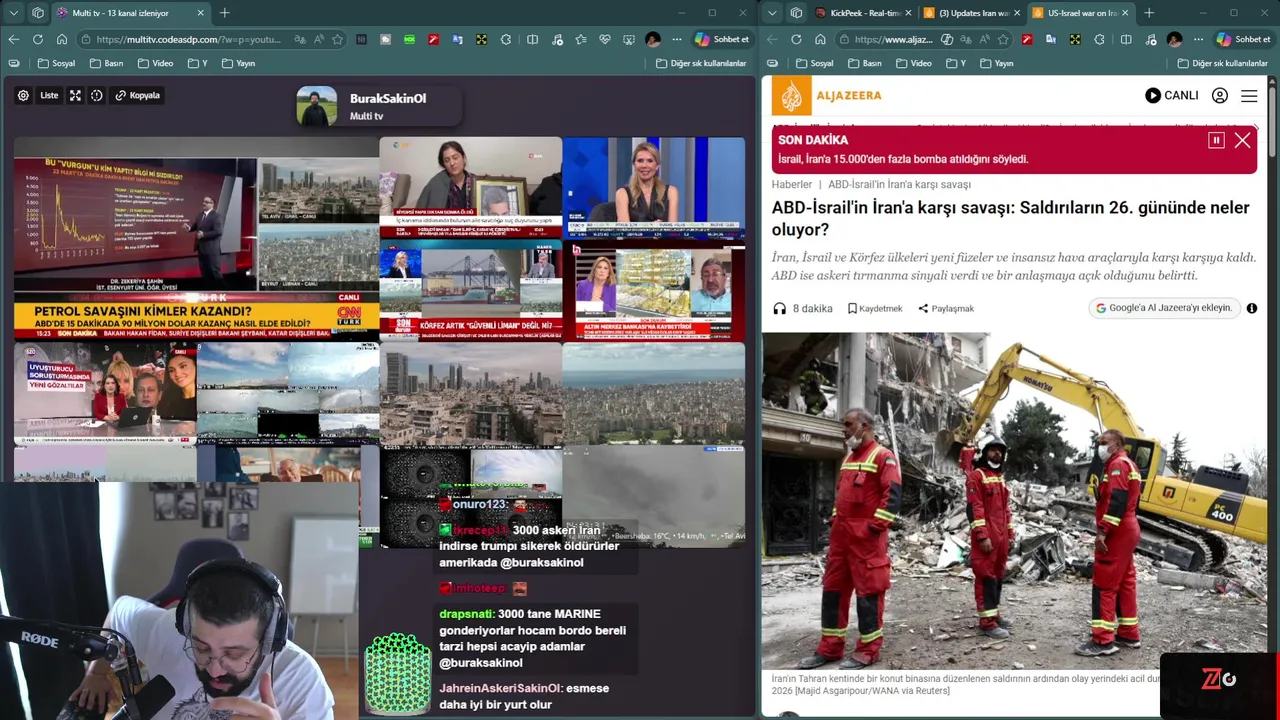Image resolution: width=1280 pixels, height=720 pixels.
Task: Open profile avatar in left browser window
Action: coord(653,39)
